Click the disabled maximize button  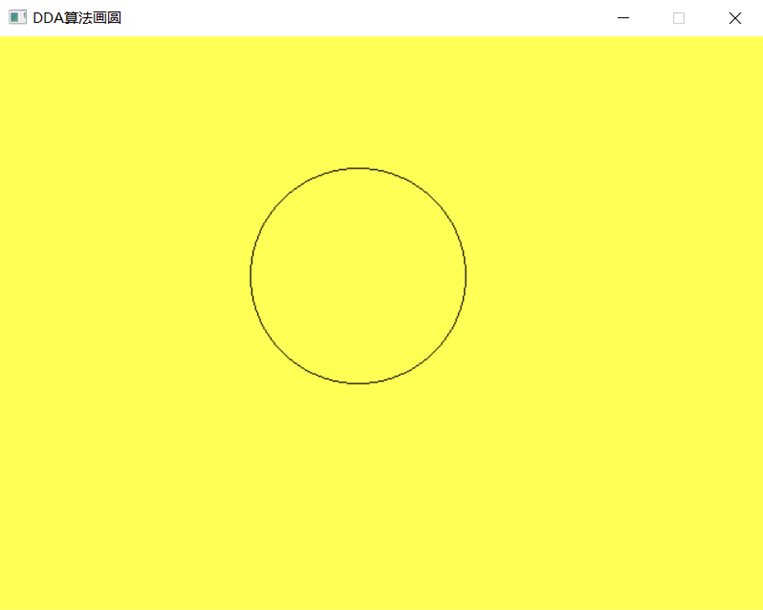[679, 18]
